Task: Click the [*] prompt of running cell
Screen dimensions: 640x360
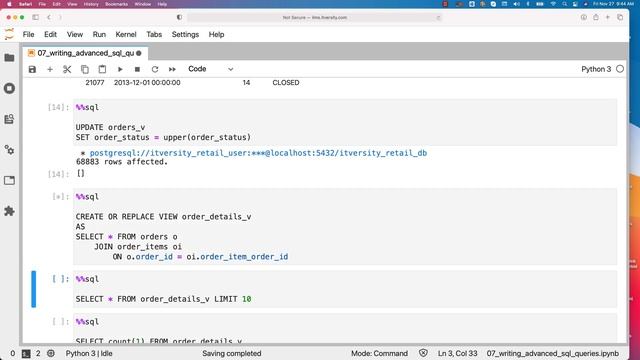Action: (x=60, y=197)
